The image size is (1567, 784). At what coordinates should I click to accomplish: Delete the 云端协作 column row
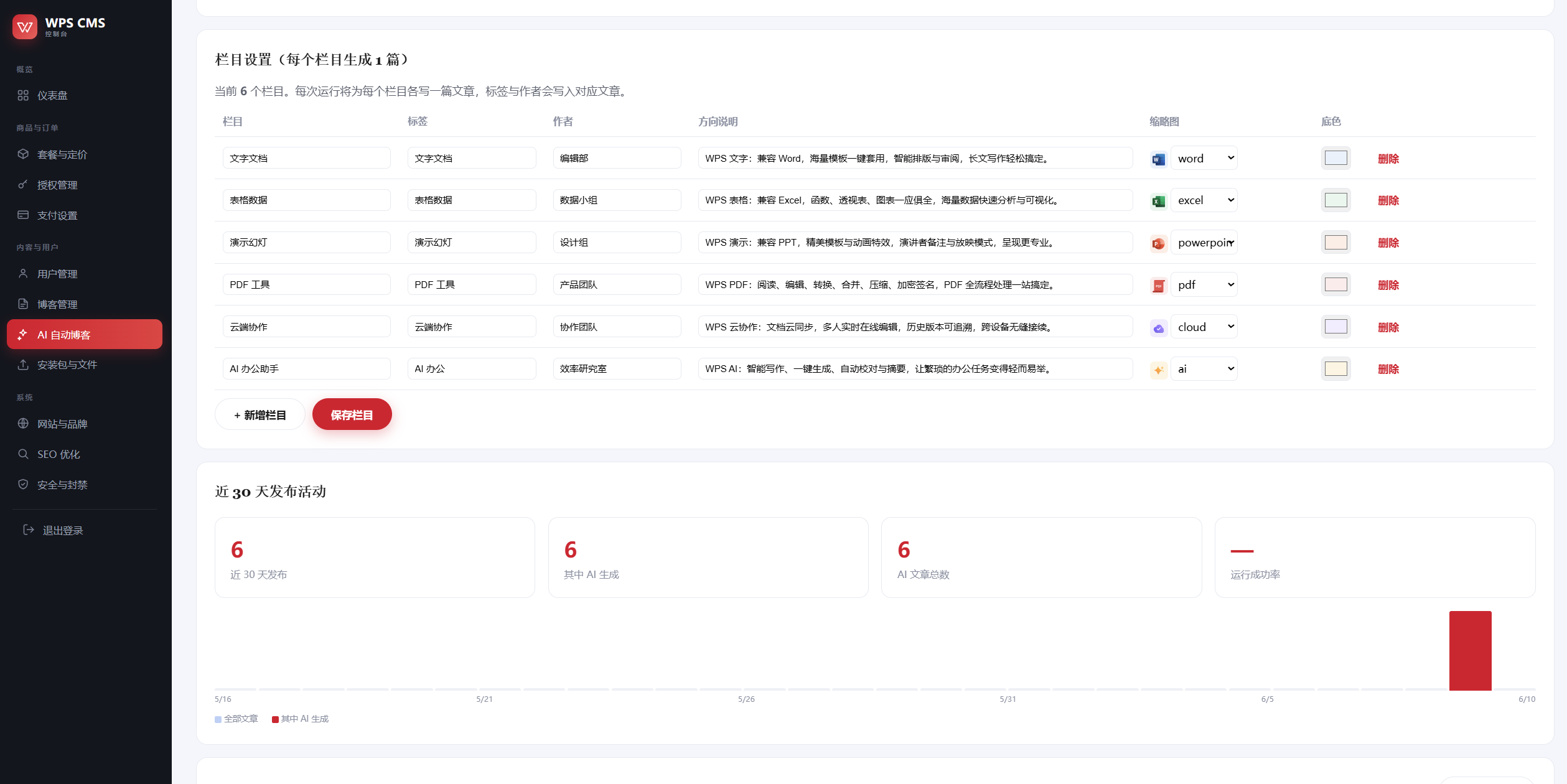click(1388, 327)
